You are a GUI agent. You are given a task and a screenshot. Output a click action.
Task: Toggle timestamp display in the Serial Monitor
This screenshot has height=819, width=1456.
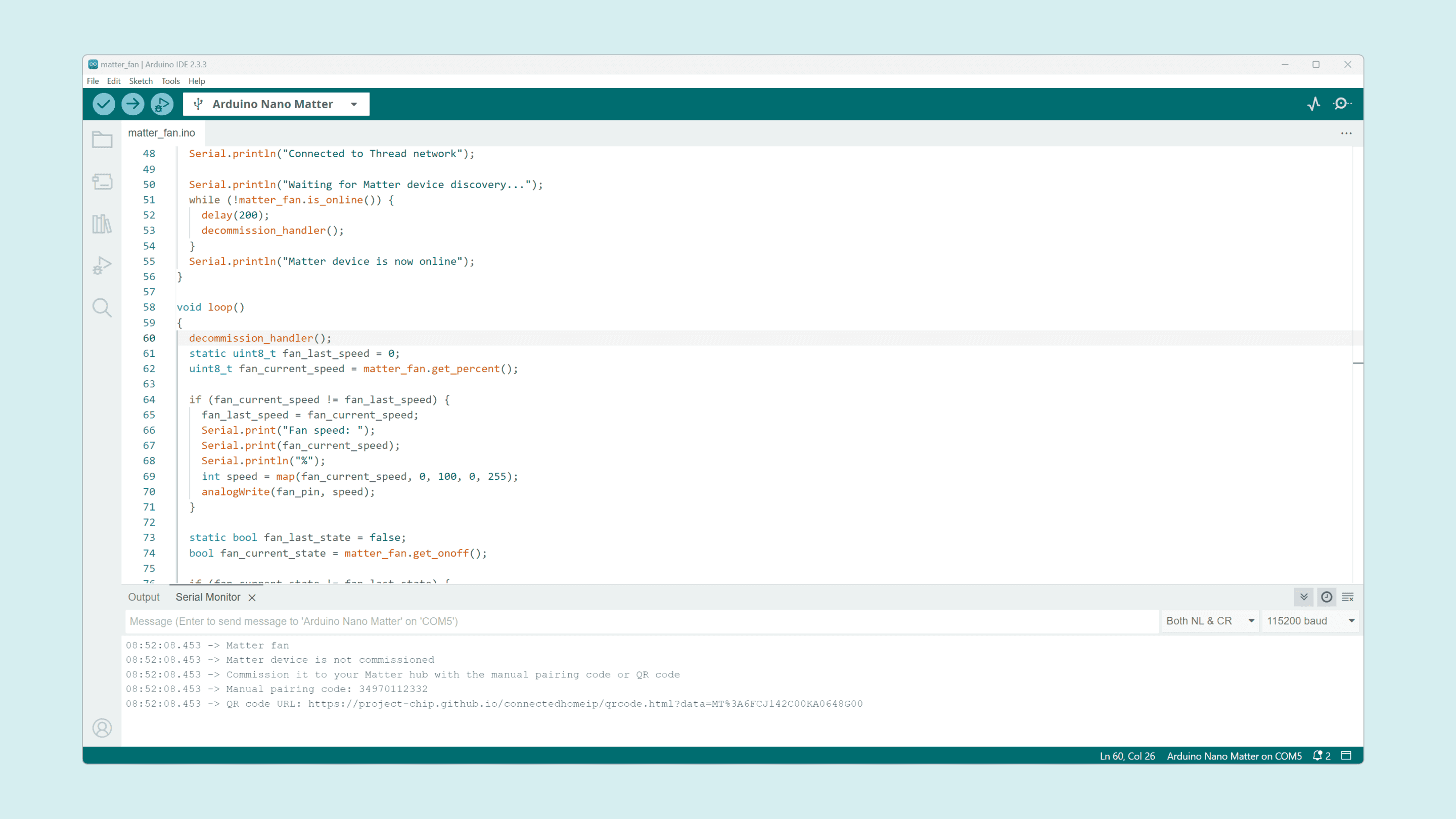(1327, 597)
